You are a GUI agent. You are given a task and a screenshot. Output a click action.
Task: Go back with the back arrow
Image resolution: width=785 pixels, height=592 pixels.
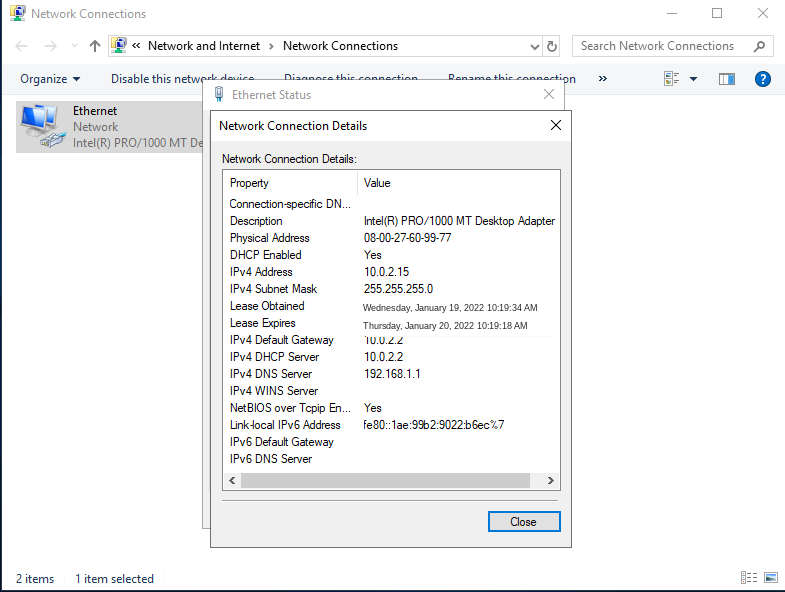coord(22,46)
